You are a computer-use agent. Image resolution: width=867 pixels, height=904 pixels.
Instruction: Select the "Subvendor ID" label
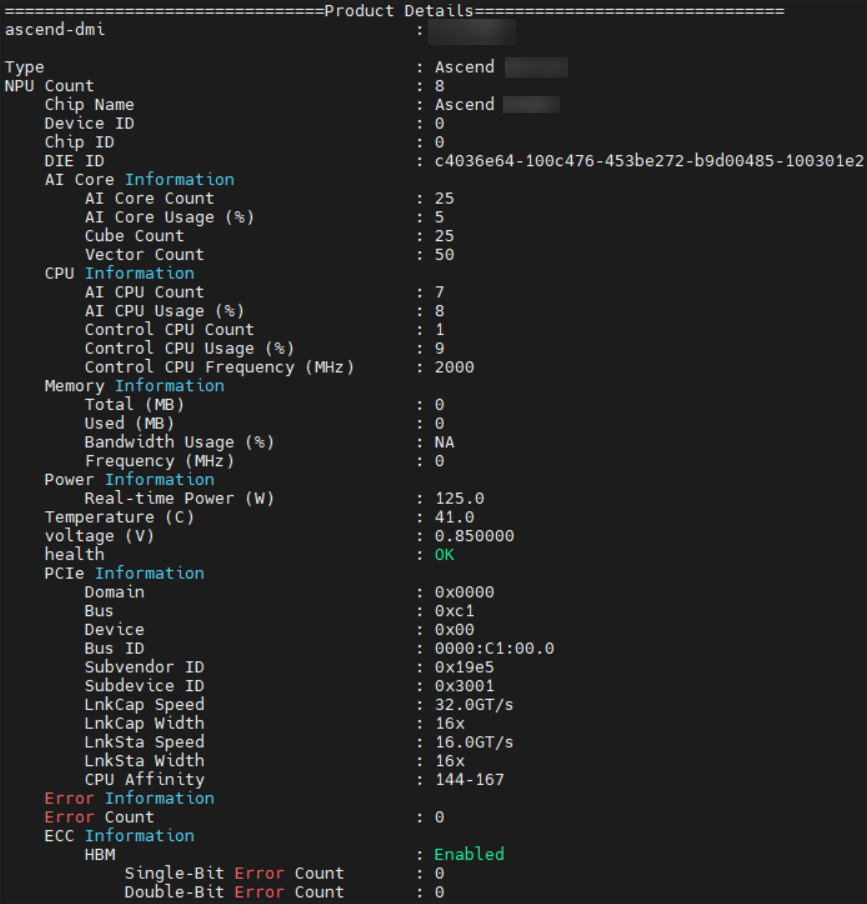144,666
